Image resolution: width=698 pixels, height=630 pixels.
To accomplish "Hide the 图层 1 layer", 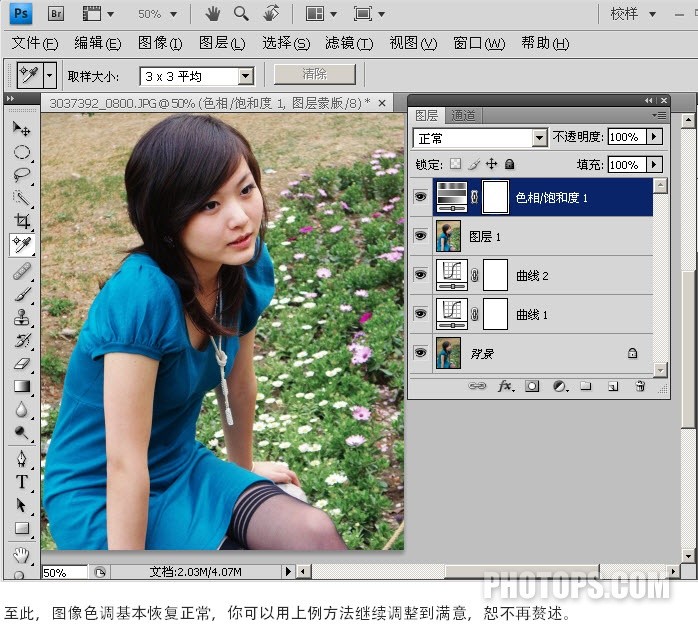I will click(x=420, y=236).
